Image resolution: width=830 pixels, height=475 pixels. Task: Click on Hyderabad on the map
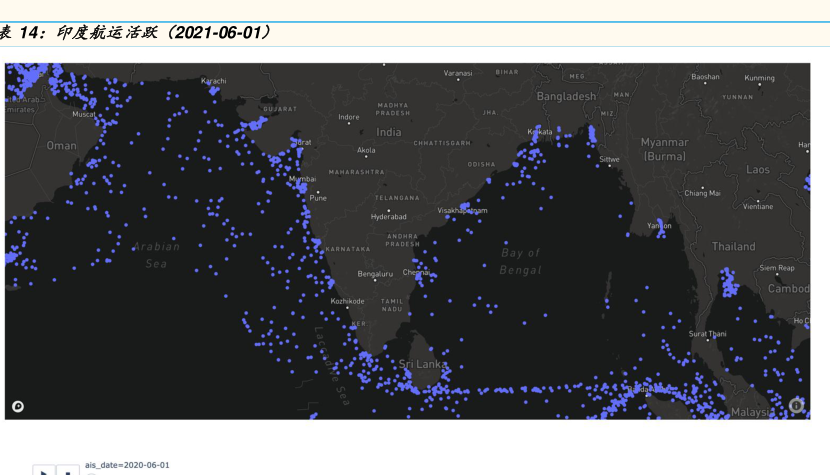pos(388,216)
